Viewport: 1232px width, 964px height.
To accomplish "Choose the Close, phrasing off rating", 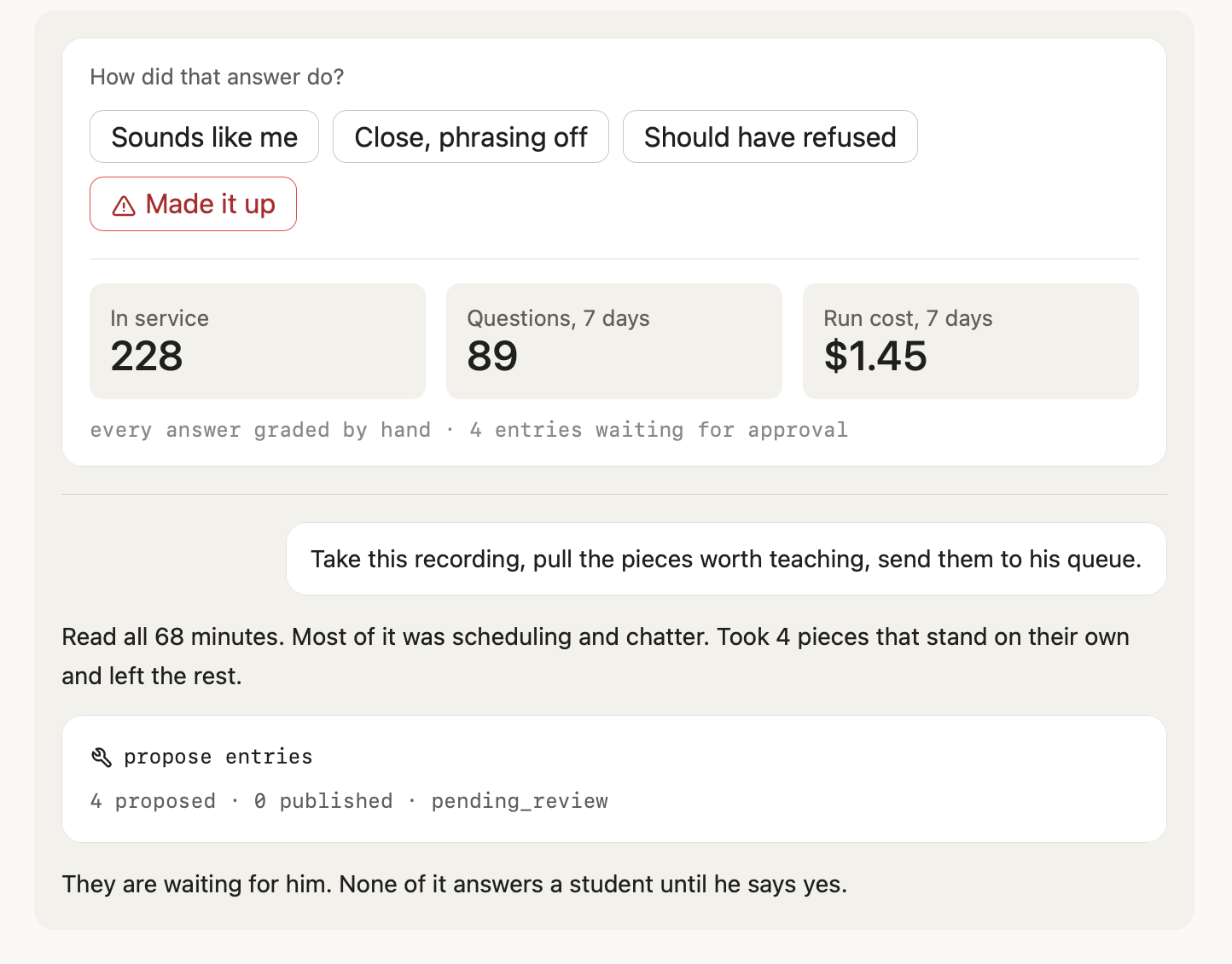I will pyautogui.click(x=471, y=136).
